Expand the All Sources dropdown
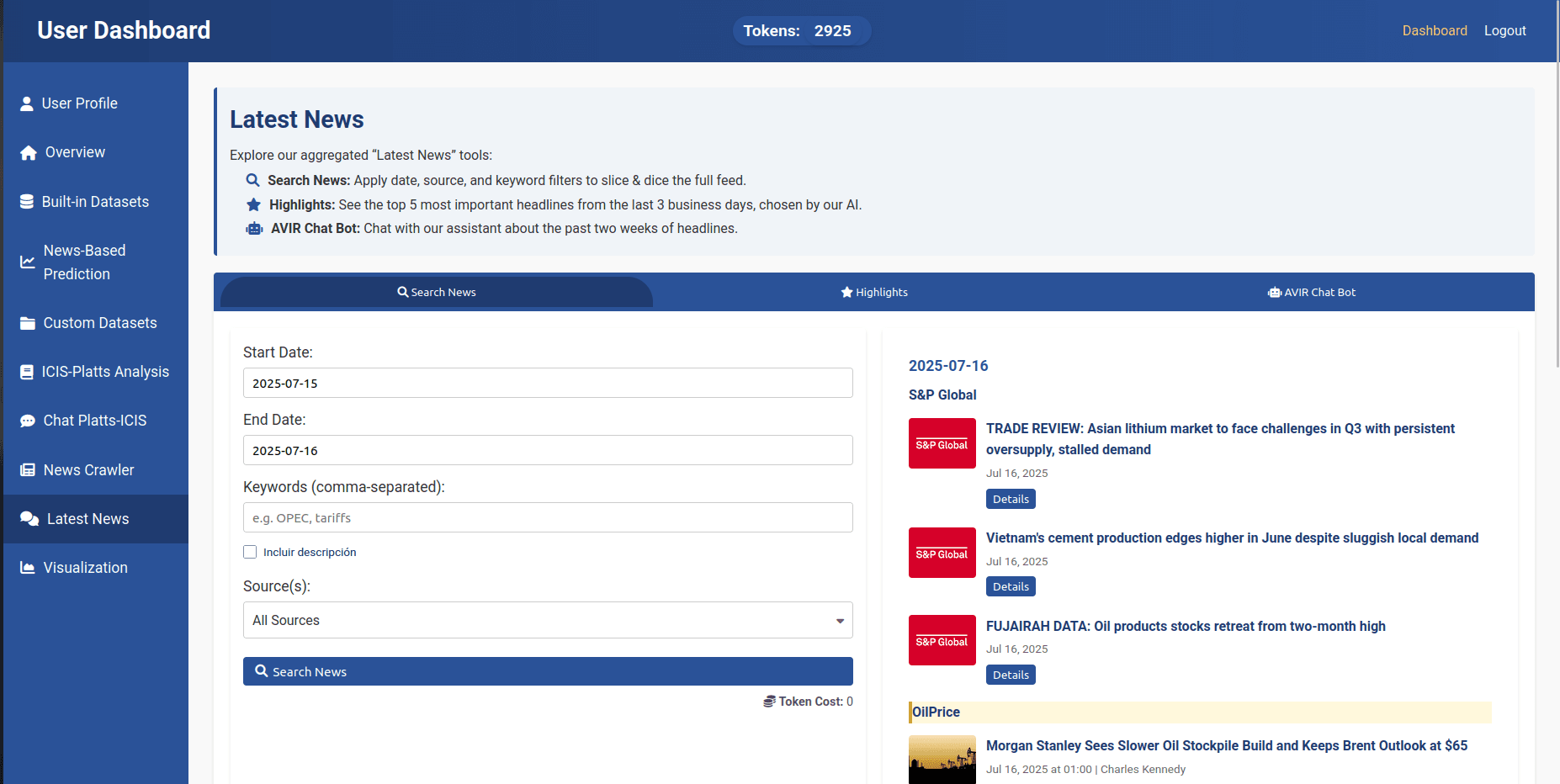The width and height of the screenshot is (1560, 784). [x=547, y=620]
